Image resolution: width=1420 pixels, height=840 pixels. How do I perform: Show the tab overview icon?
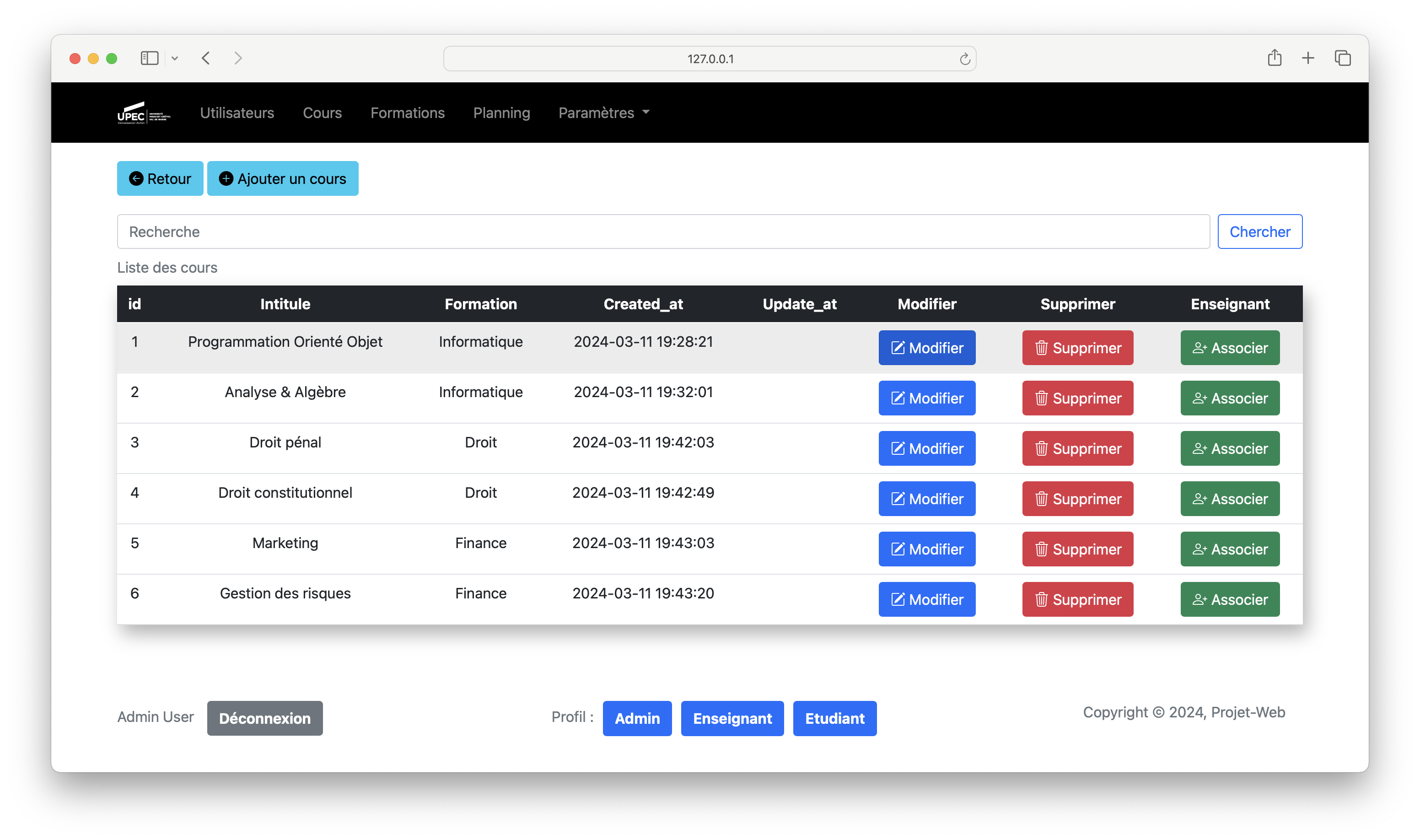(x=1343, y=58)
